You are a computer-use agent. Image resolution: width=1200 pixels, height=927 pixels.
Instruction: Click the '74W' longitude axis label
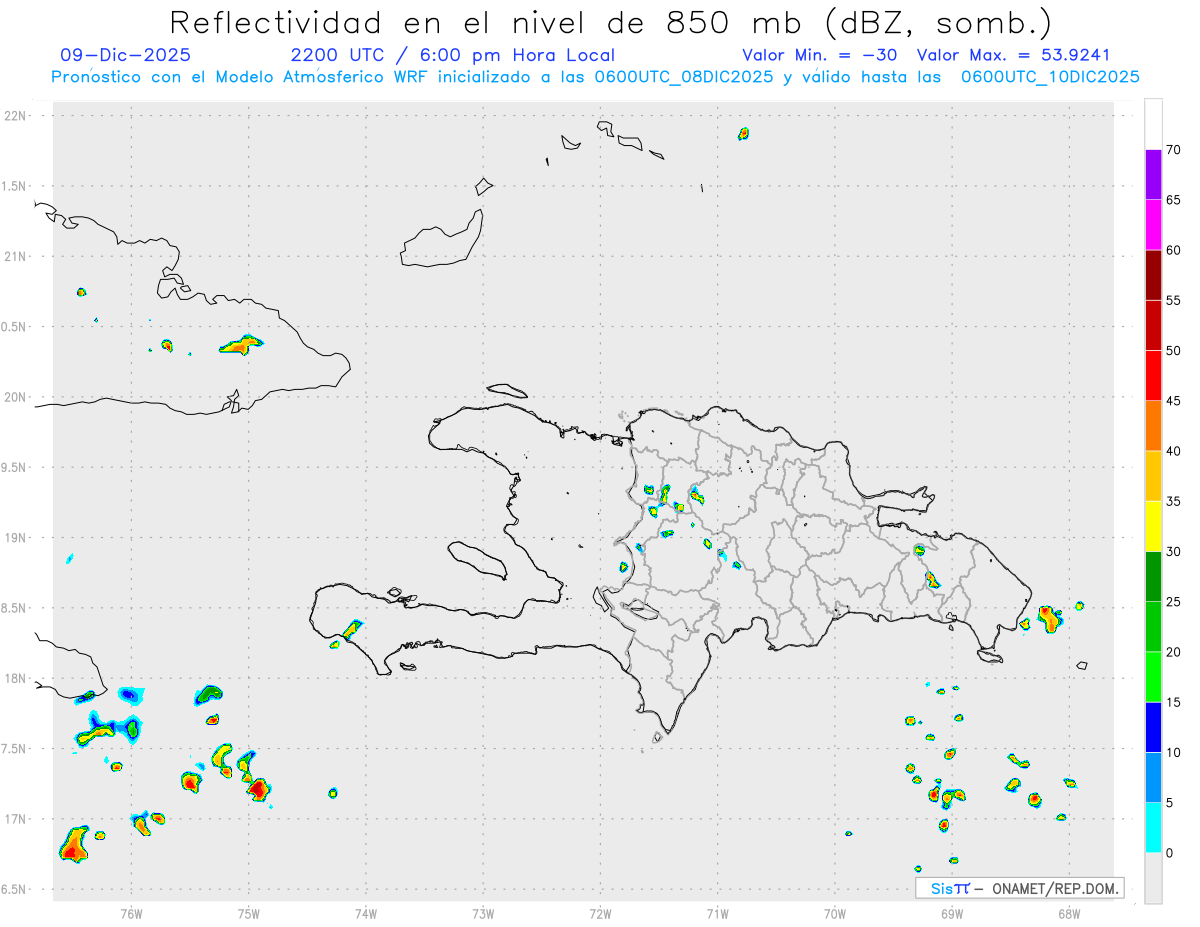click(x=366, y=913)
